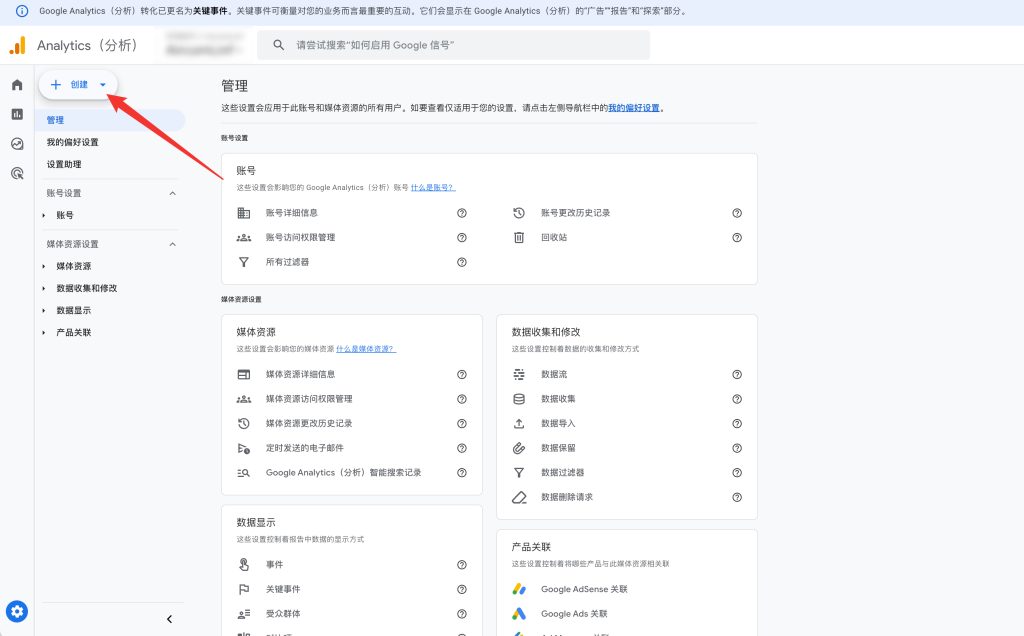Image resolution: width=1024 pixels, height=636 pixels.
Task: Click the paperclip icon beside 数据保留
Action: [519, 448]
